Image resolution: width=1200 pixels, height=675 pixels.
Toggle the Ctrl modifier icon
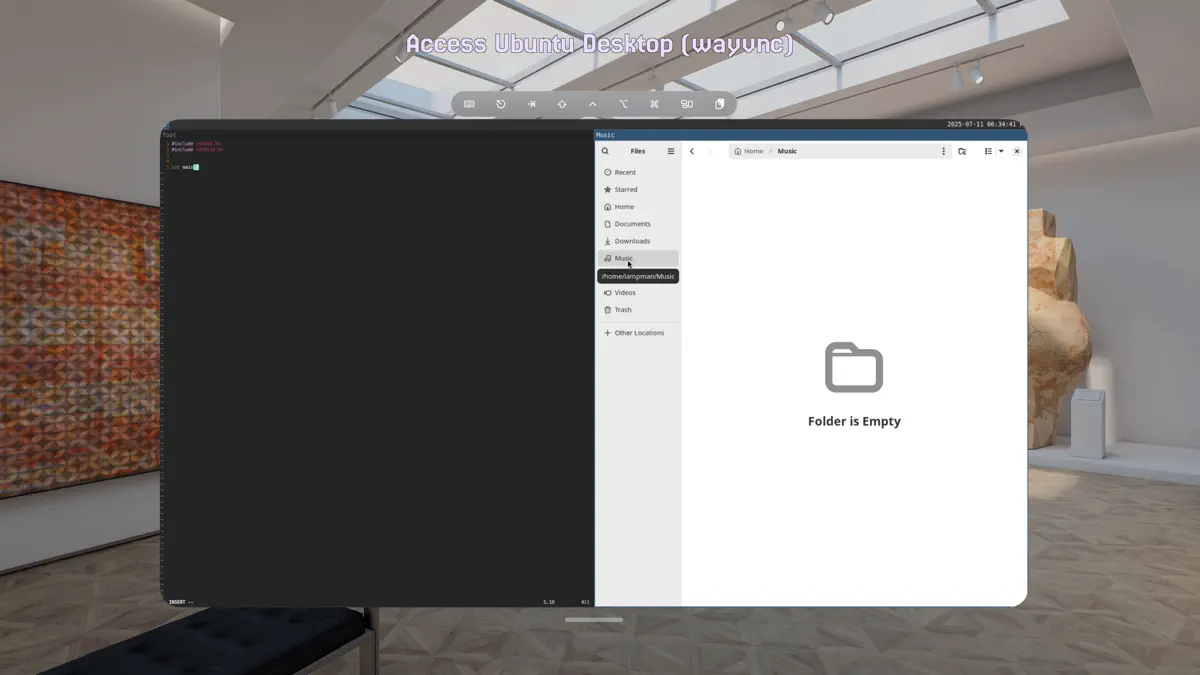pos(593,103)
